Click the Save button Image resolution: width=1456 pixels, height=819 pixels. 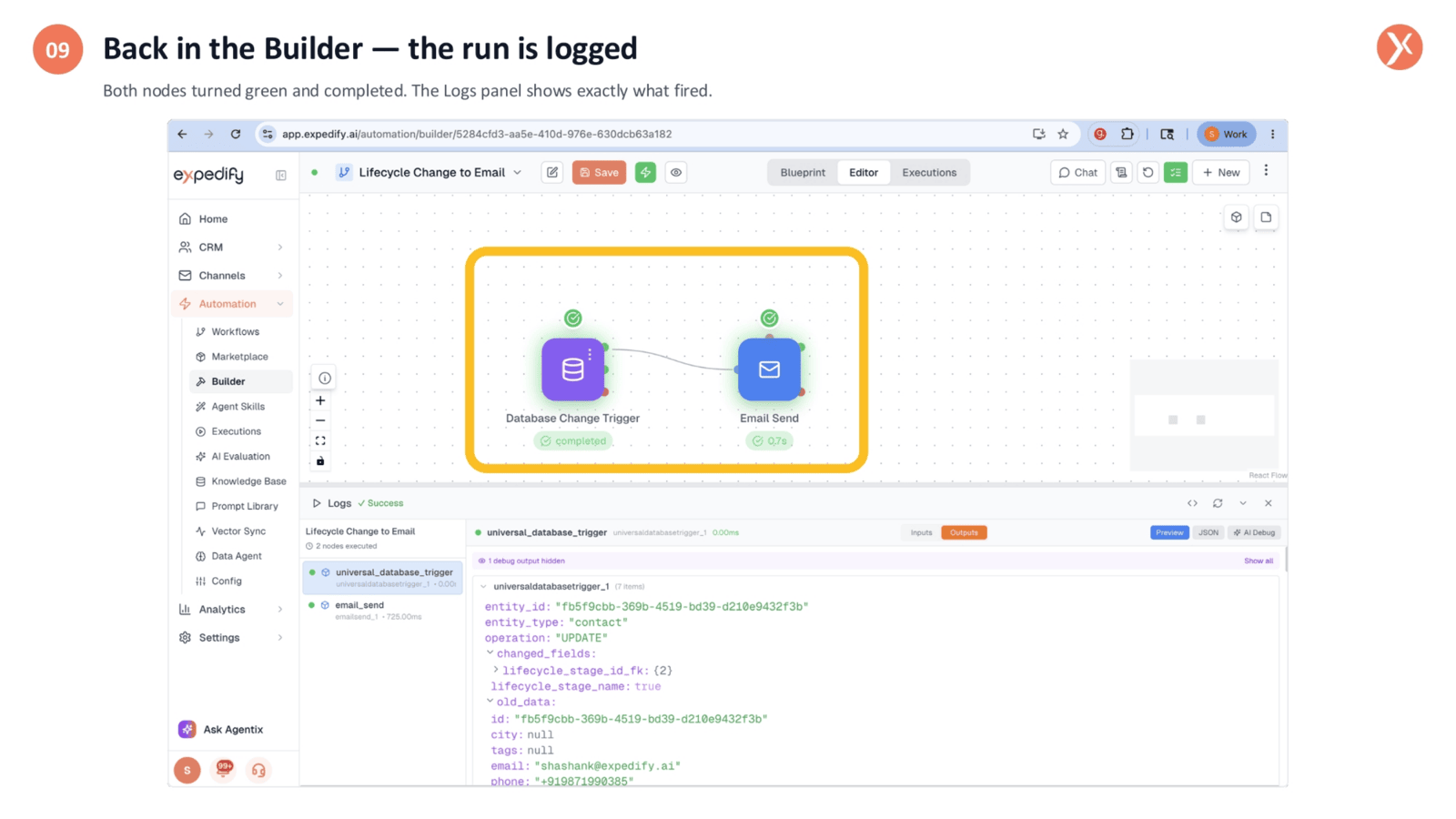coord(599,172)
